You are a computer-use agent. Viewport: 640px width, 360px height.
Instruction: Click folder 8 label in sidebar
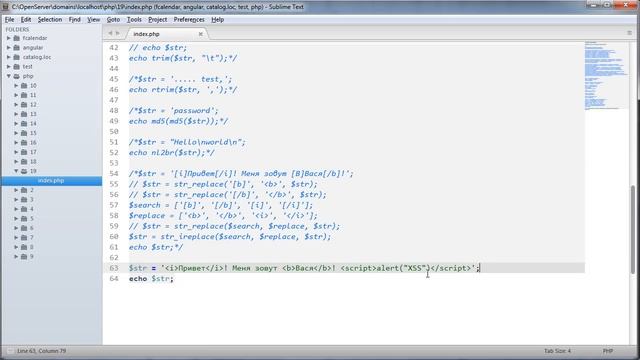pyautogui.click(x=31, y=247)
